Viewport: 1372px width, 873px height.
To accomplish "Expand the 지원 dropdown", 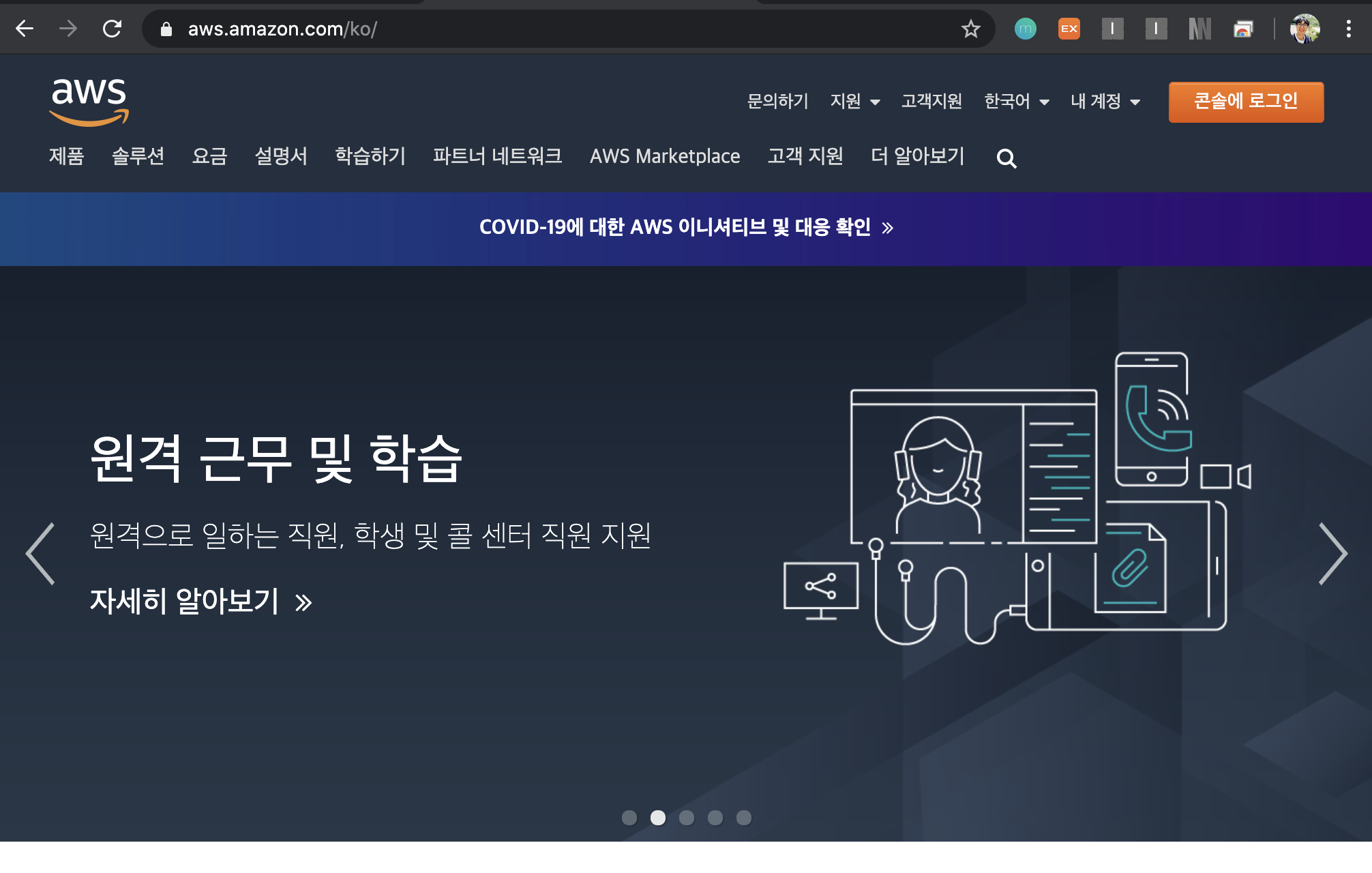I will pyautogui.click(x=854, y=102).
